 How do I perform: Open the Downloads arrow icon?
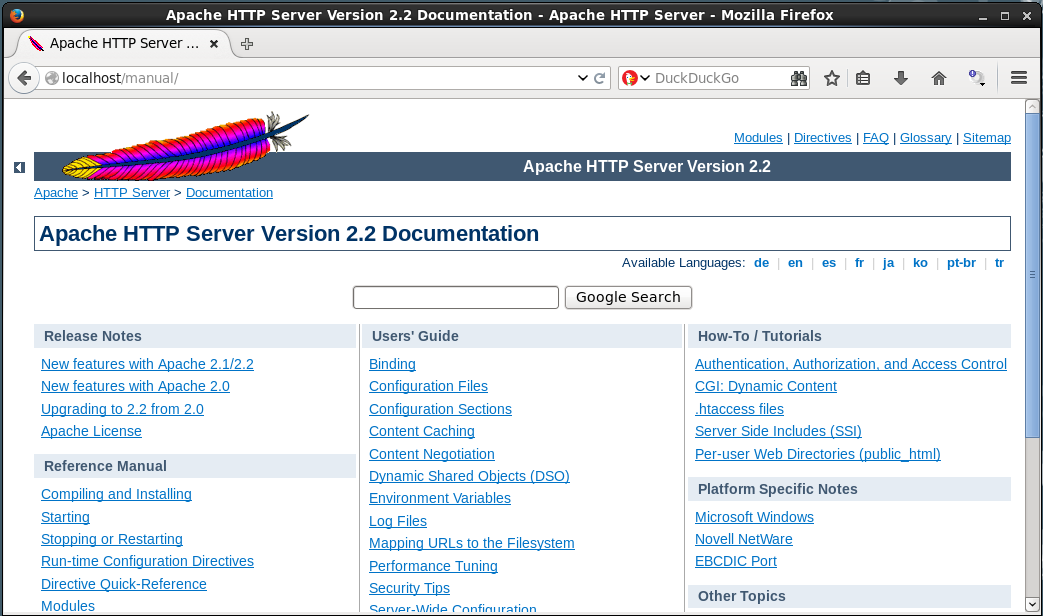[x=901, y=78]
